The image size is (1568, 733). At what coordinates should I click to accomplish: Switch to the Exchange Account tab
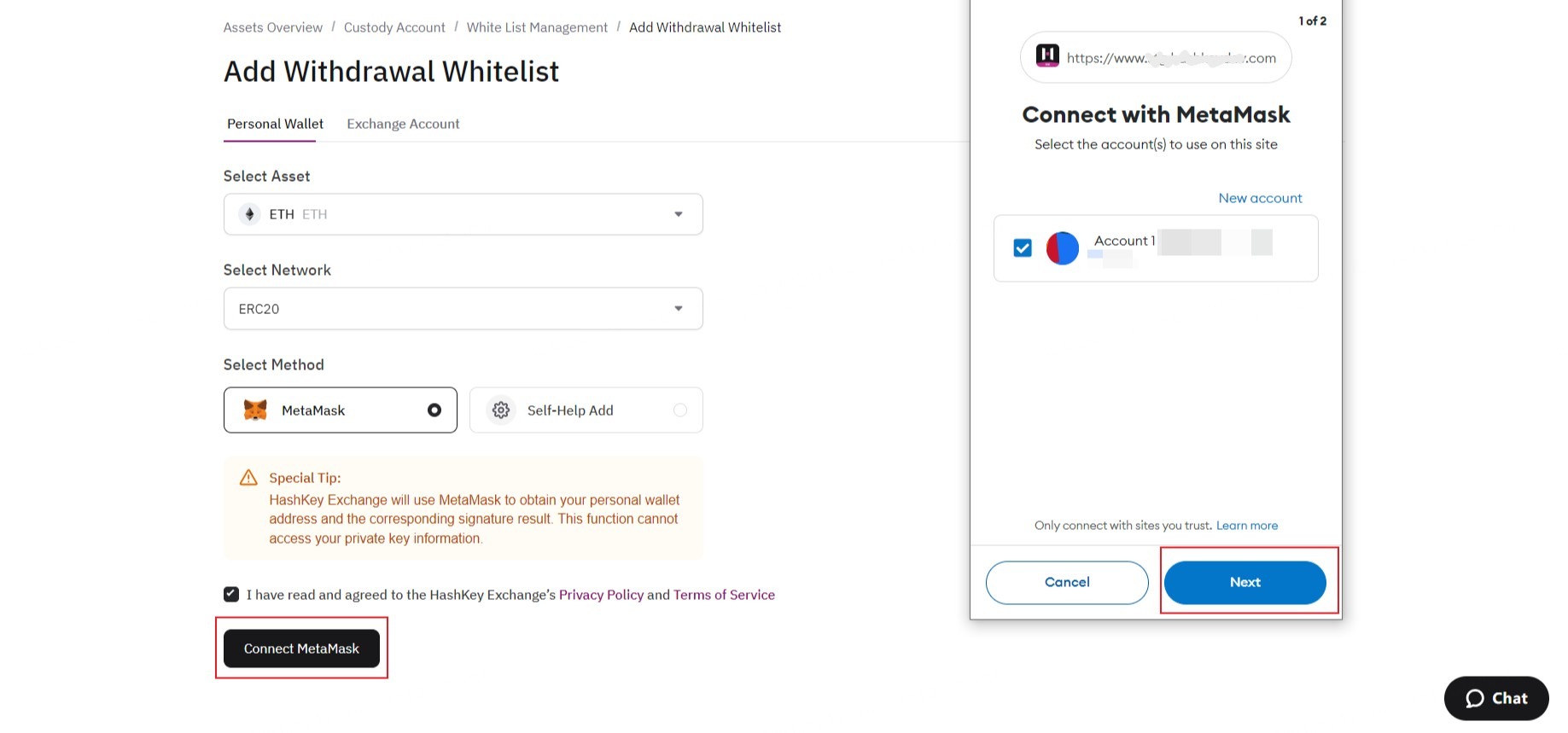403,124
